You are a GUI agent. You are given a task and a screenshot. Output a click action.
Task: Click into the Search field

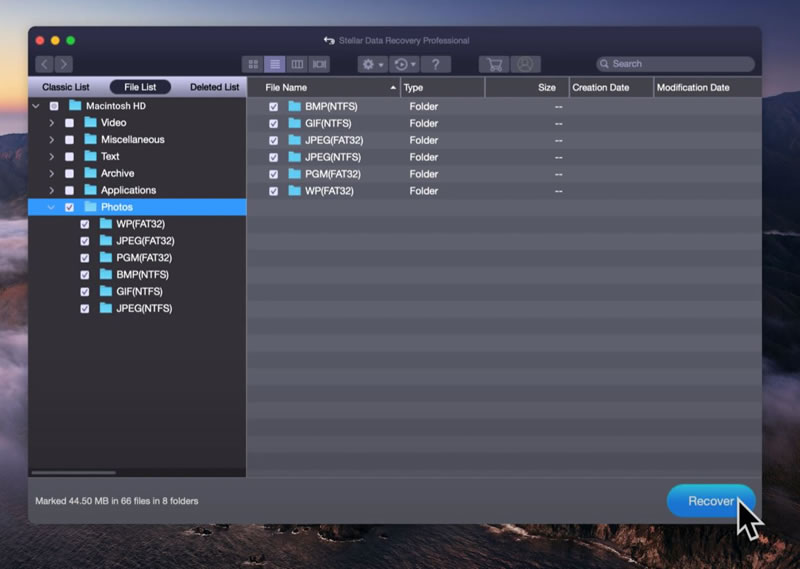[676, 64]
